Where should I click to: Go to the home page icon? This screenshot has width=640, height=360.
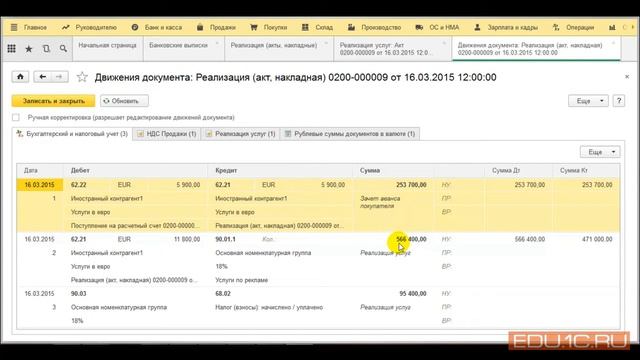[x=20, y=76]
